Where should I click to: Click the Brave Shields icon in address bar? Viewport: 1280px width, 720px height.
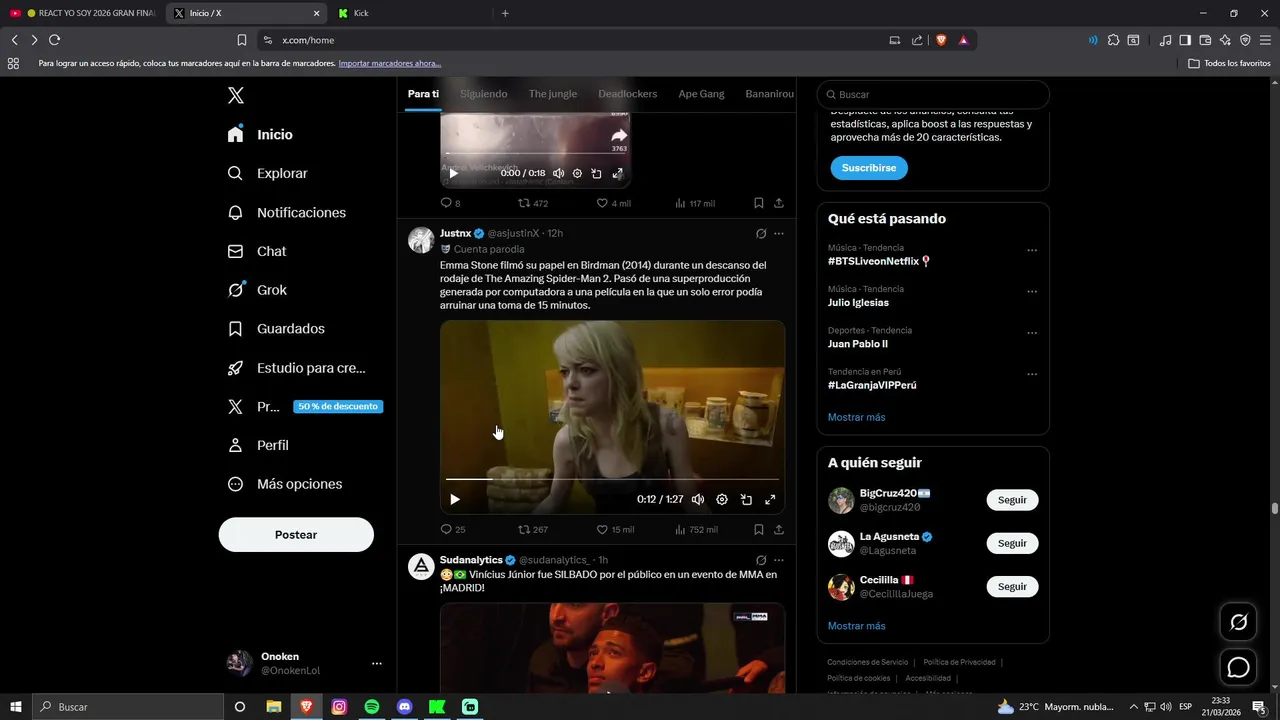click(941, 40)
